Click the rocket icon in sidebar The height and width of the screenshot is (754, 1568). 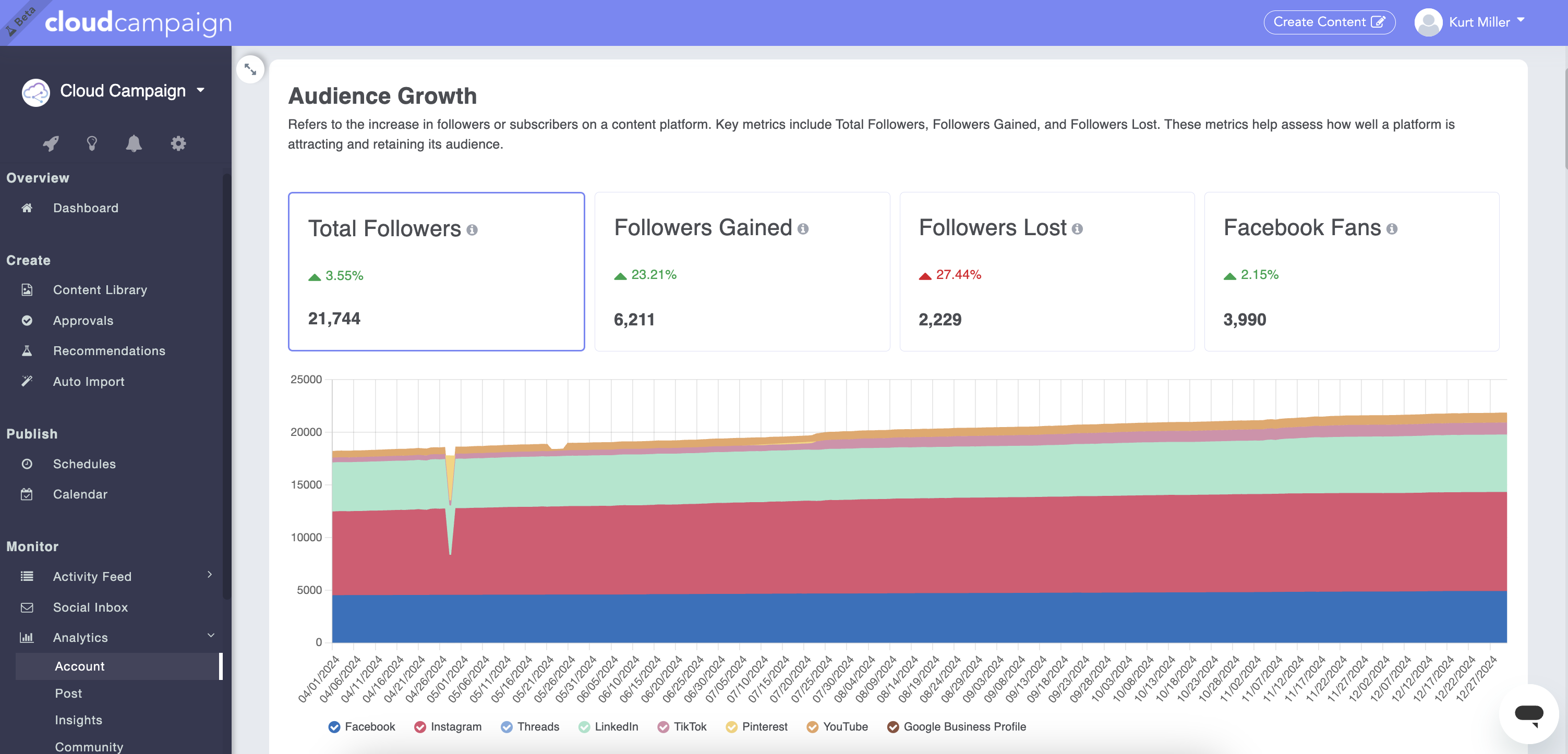click(x=51, y=143)
